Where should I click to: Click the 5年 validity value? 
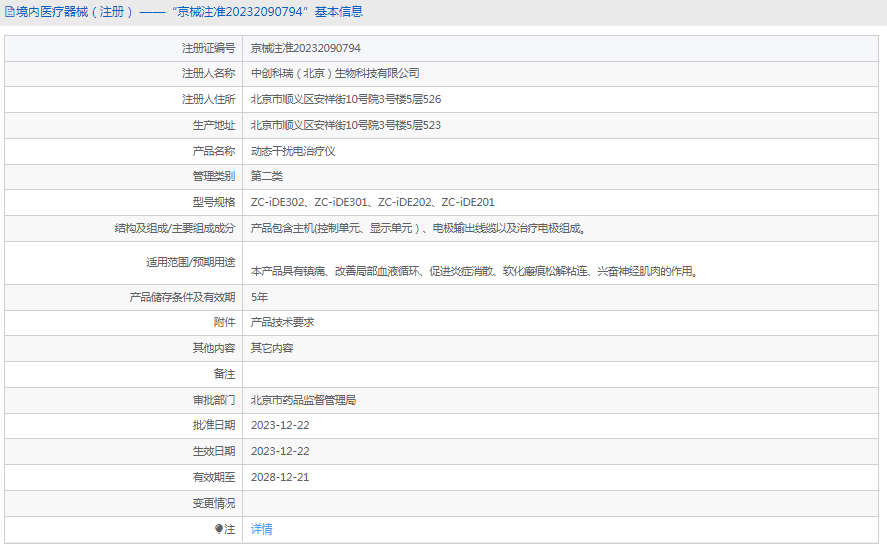tap(259, 297)
